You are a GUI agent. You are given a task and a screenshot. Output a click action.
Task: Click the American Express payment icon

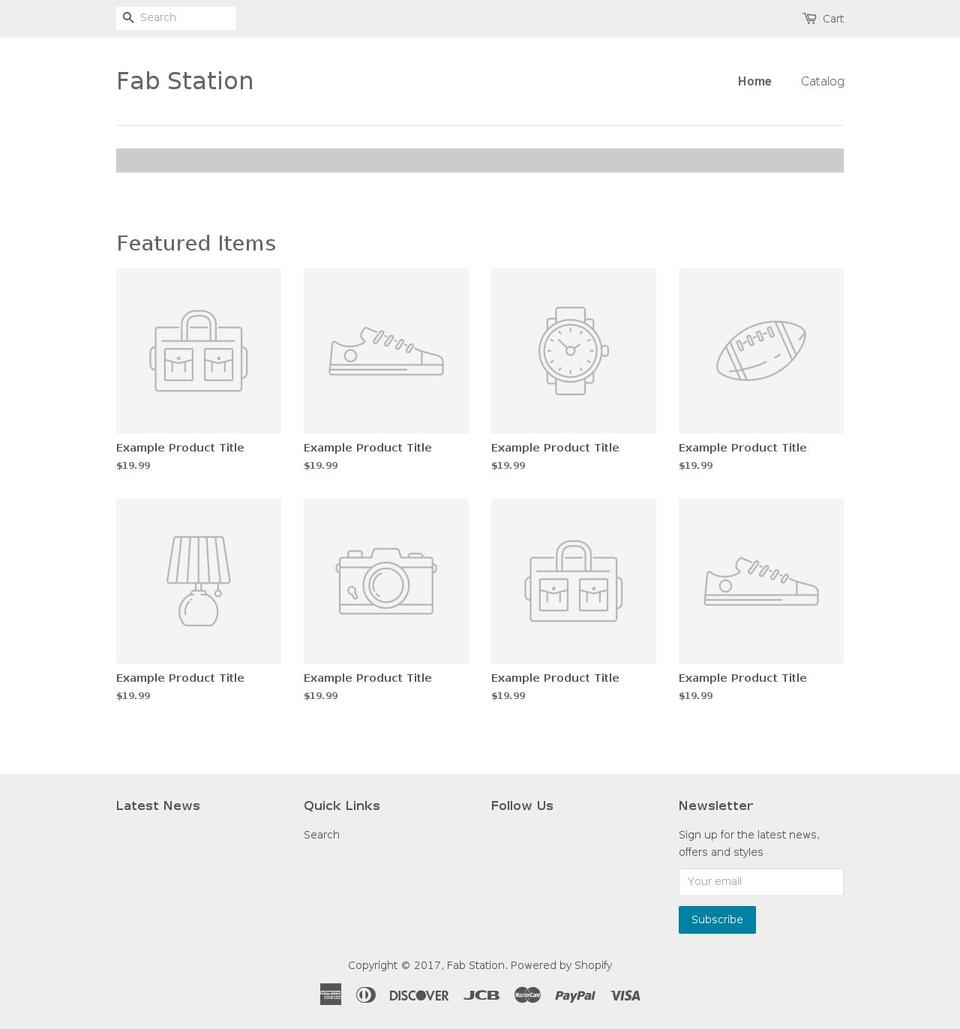[331, 994]
